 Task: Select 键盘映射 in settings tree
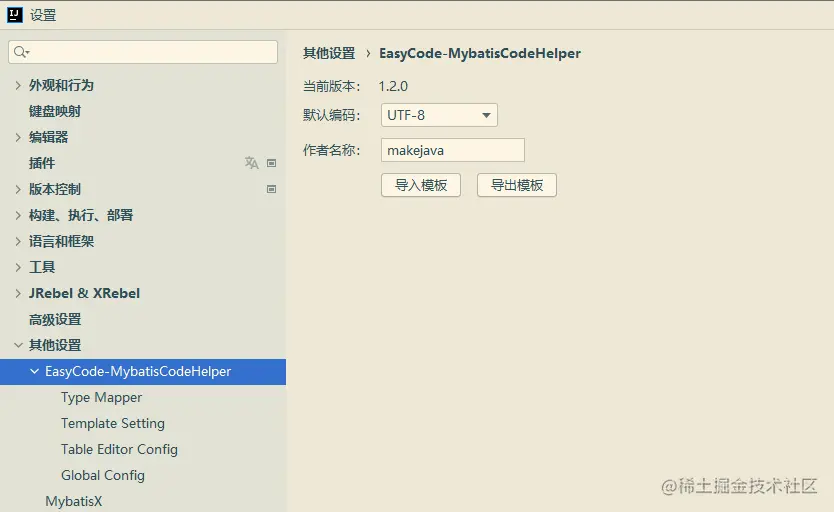(55, 111)
